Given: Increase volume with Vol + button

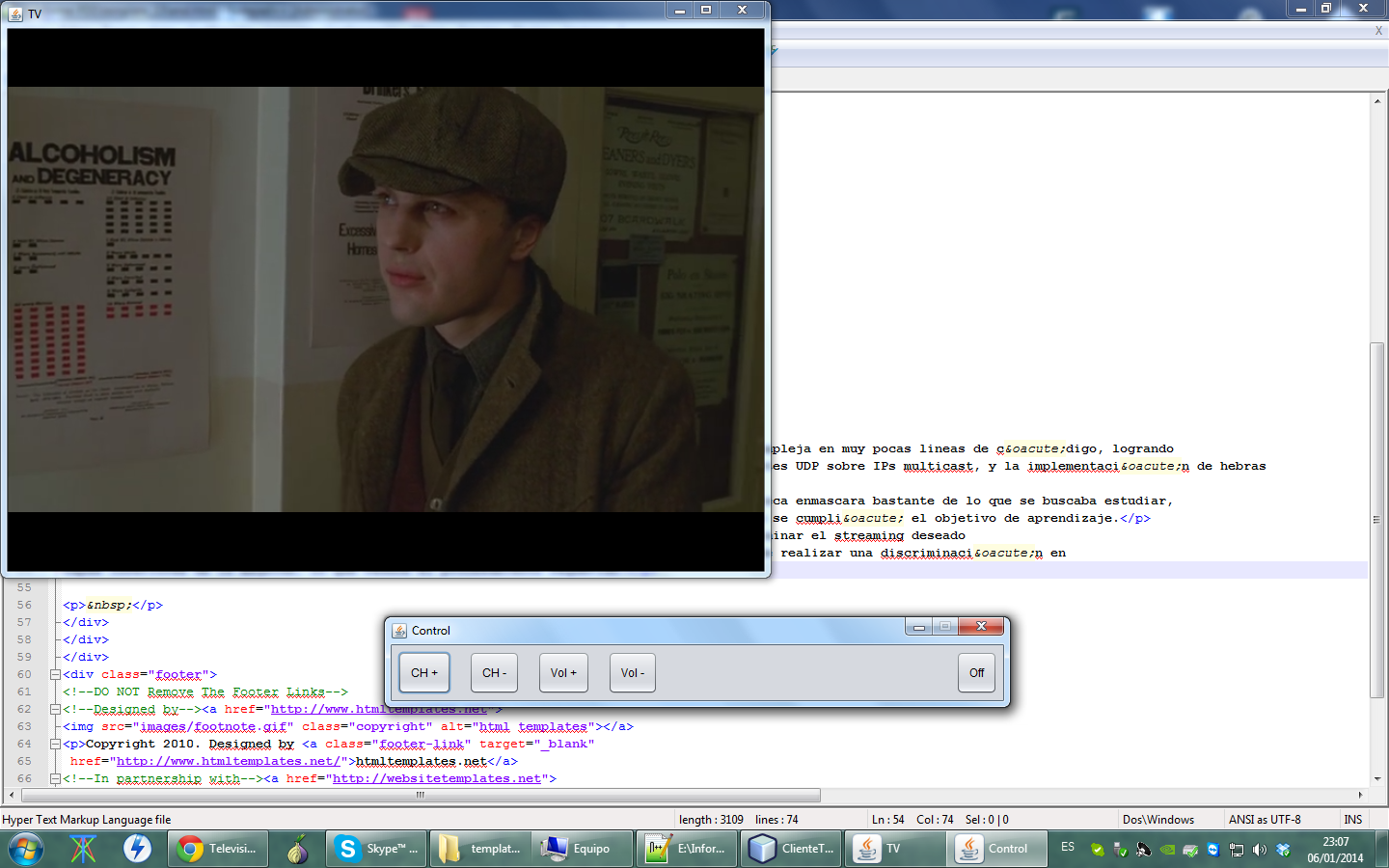Looking at the screenshot, I should click(563, 673).
